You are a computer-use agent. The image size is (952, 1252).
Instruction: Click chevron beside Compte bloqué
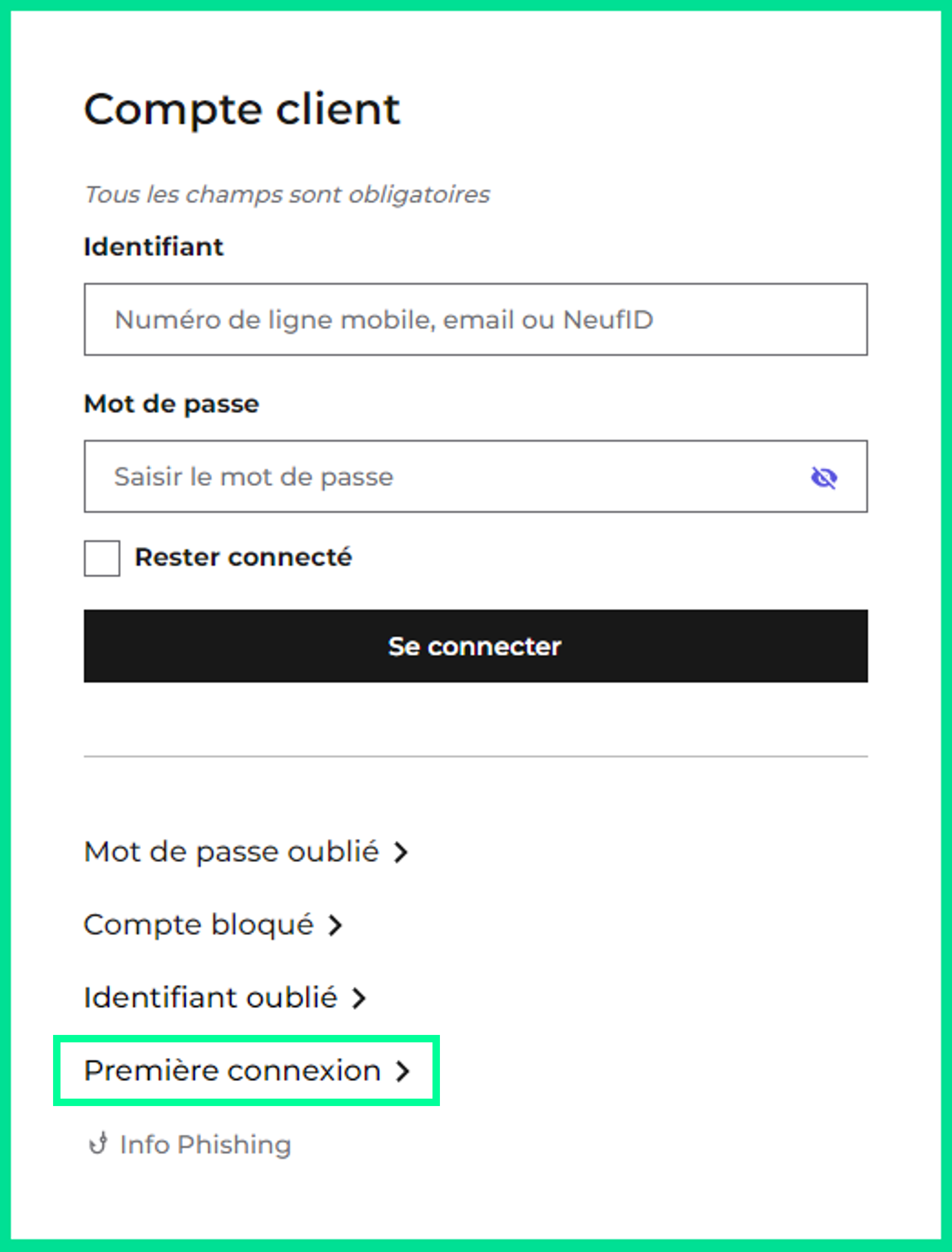[x=336, y=925]
